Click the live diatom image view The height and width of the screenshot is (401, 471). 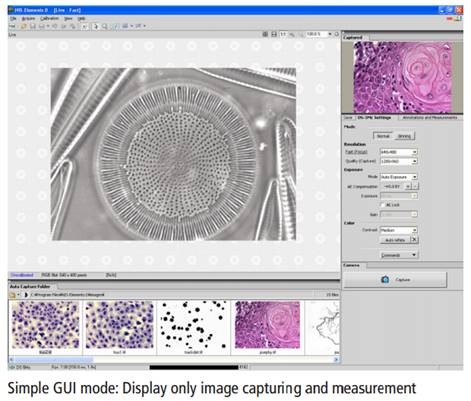click(x=173, y=154)
